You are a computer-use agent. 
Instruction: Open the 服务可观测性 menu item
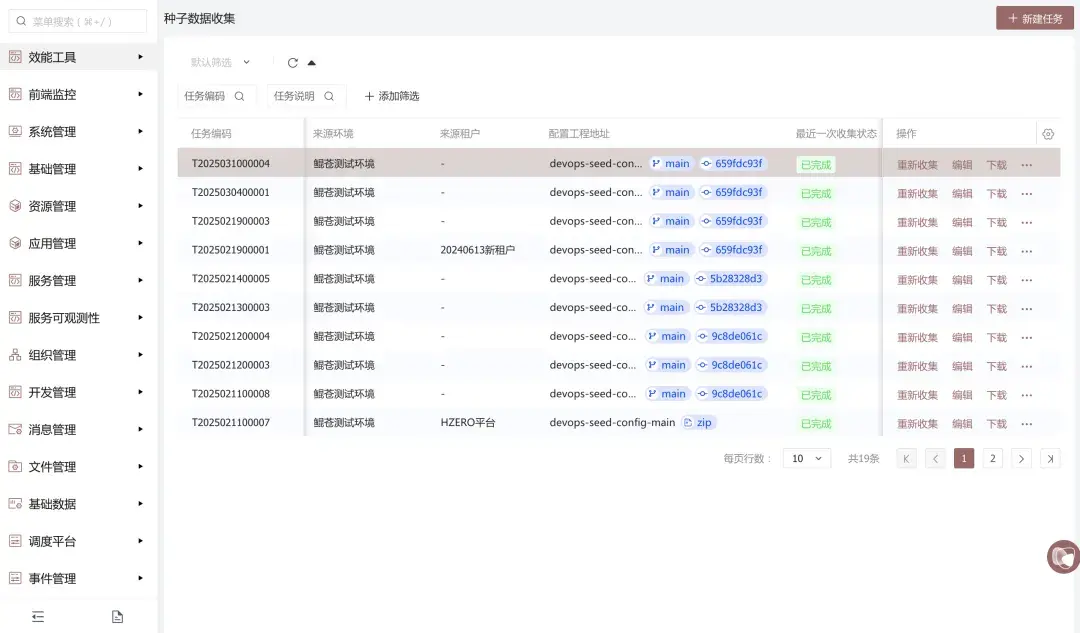pos(78,318)
